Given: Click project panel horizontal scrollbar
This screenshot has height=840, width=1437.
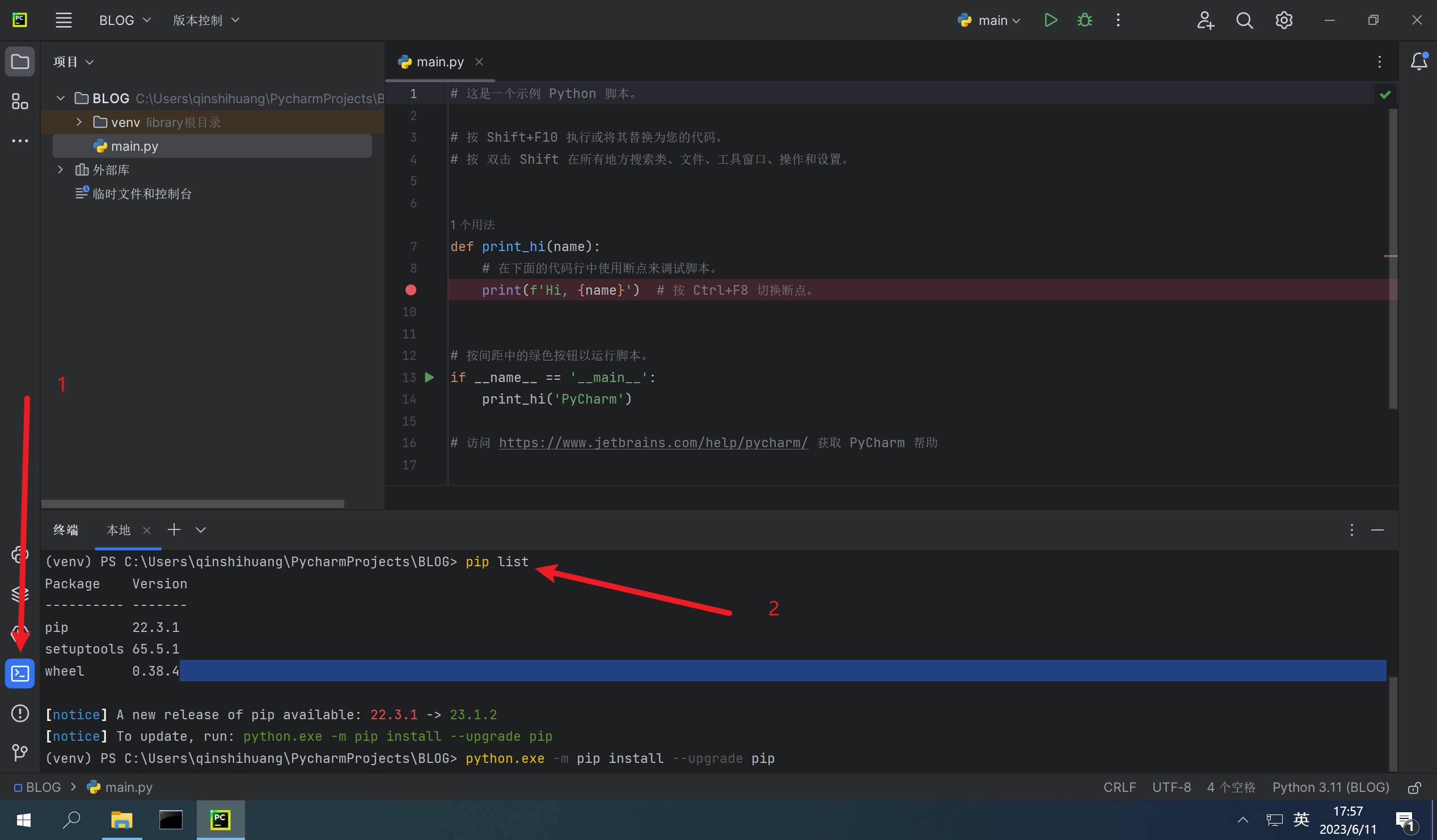Looking at the screenshot, I should coord(193,504).
